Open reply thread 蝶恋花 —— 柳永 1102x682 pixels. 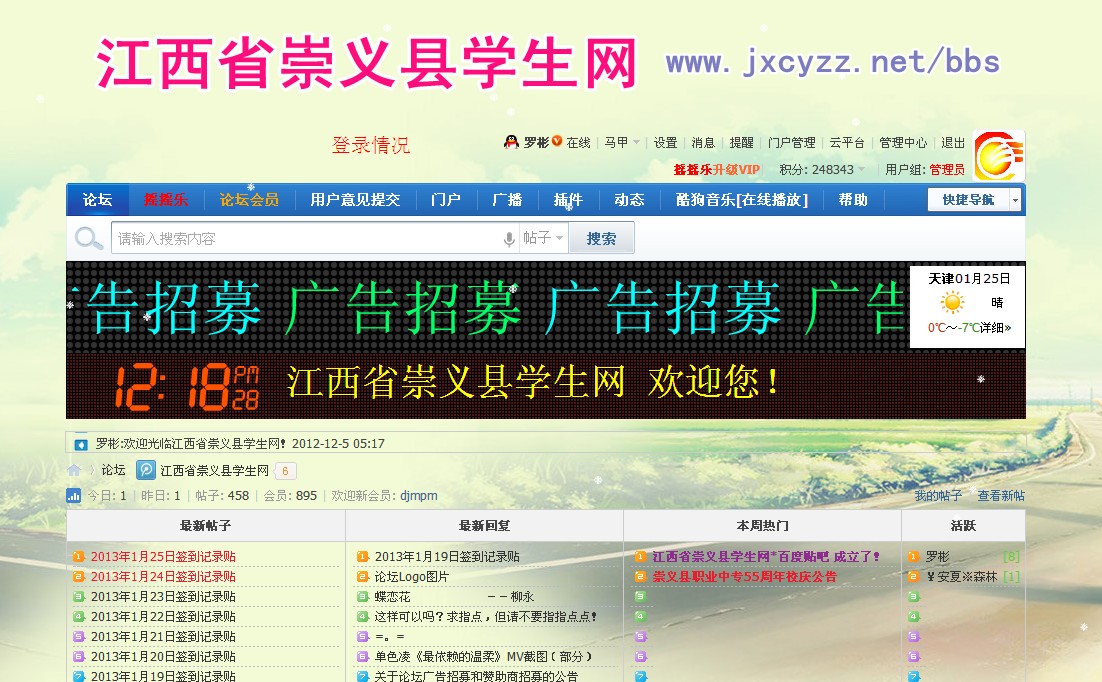click(454, 597)
